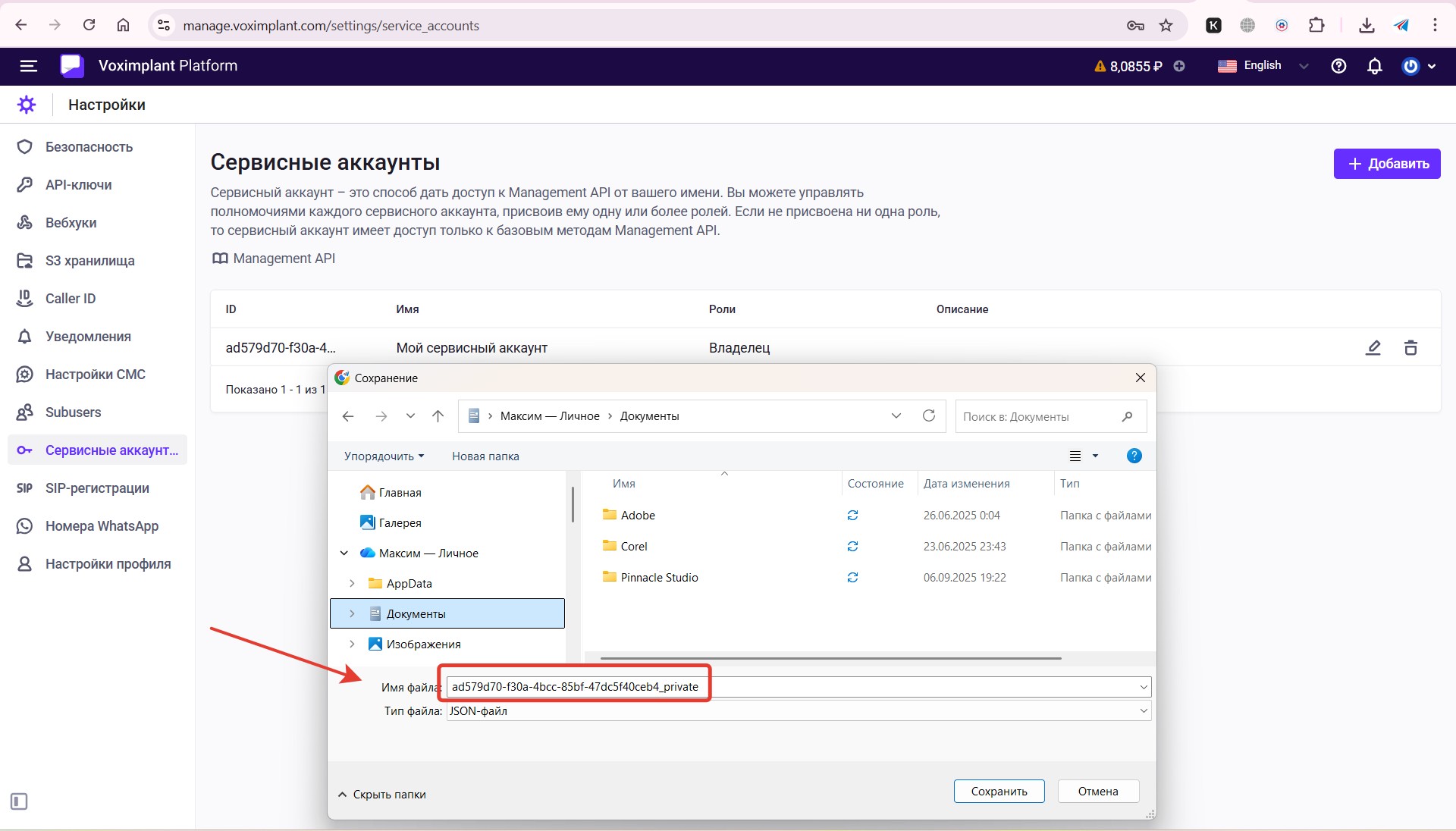The height and width of the screenshot is (831, 1456).
Task: Click the help question mark in header
Action: point(1338,66)
